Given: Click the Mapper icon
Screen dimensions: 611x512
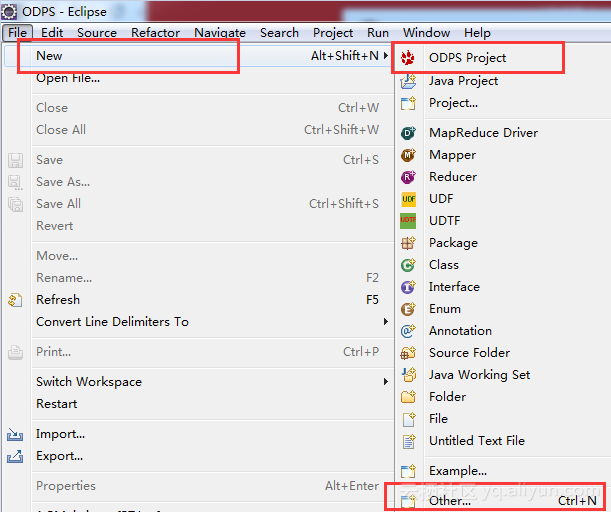Looking at the screenshot, I should coord(408,155).
